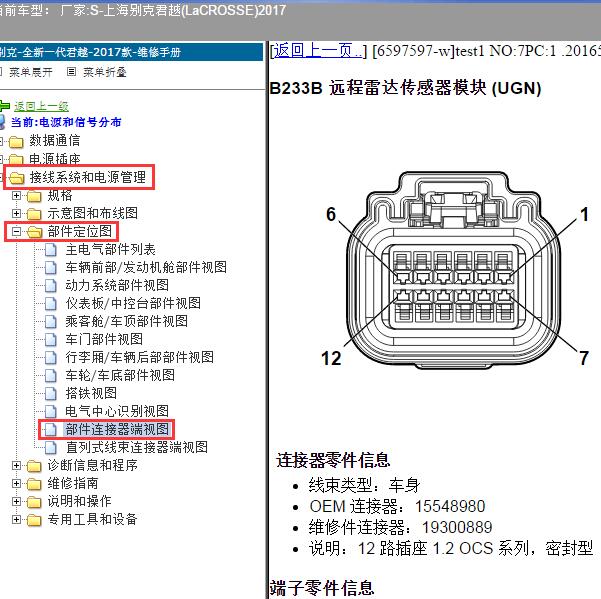Click the 说明和操作 folder icon
Image resolution: width=601 pixels, height=599 pixels.
[34, 502]
